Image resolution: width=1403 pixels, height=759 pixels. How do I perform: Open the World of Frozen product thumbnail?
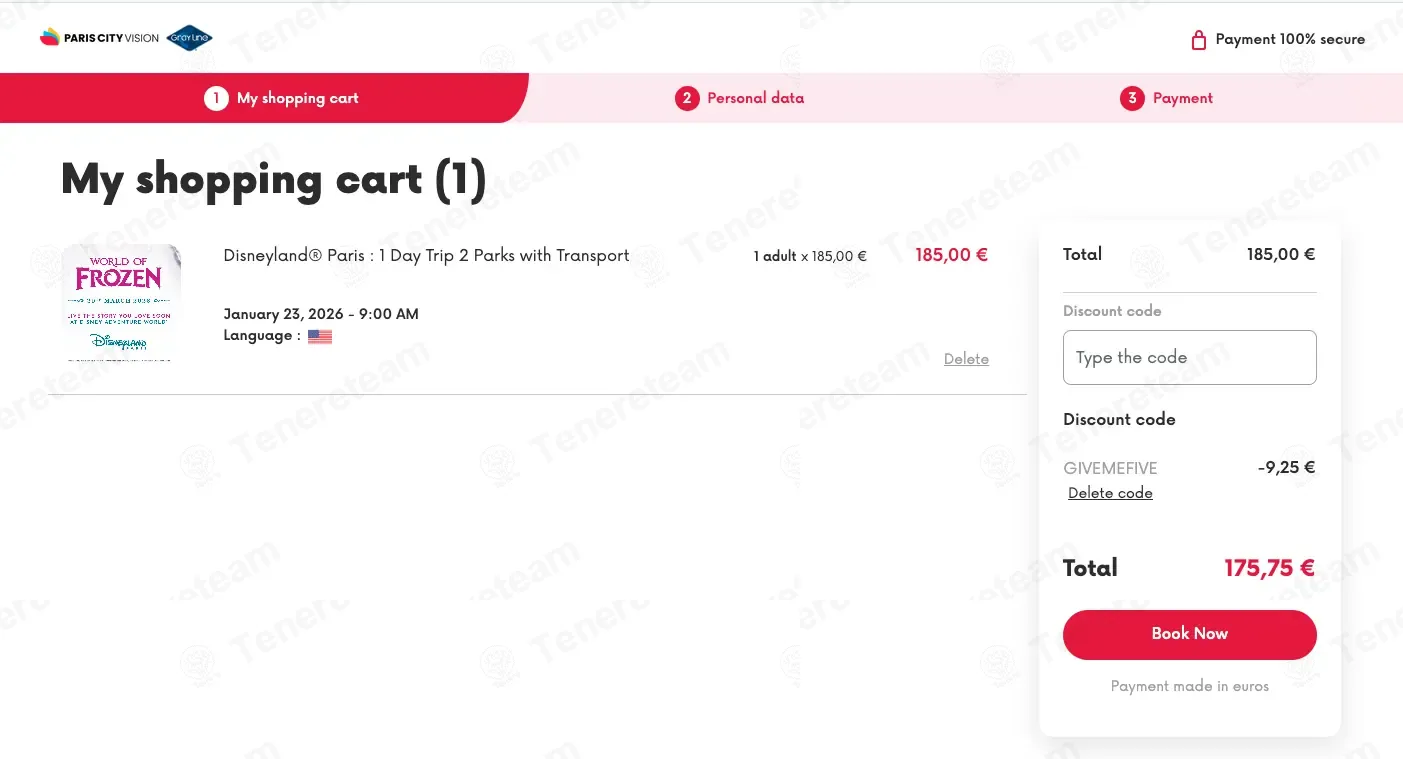[121, 302]
